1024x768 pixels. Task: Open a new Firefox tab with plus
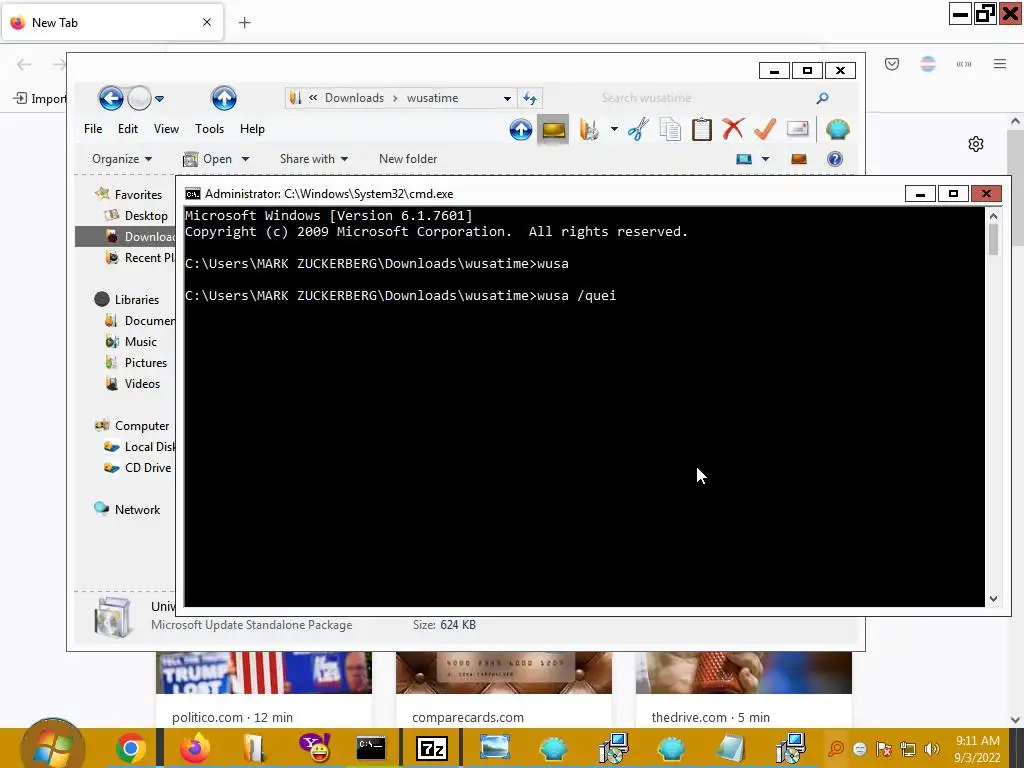point(244,23)
